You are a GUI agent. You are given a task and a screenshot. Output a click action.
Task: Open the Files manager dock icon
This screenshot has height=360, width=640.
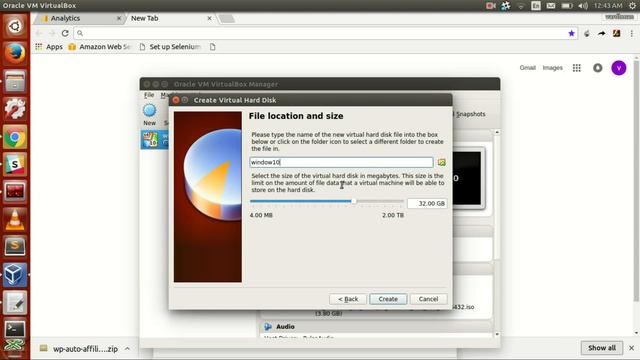click(x=15, y=81)
